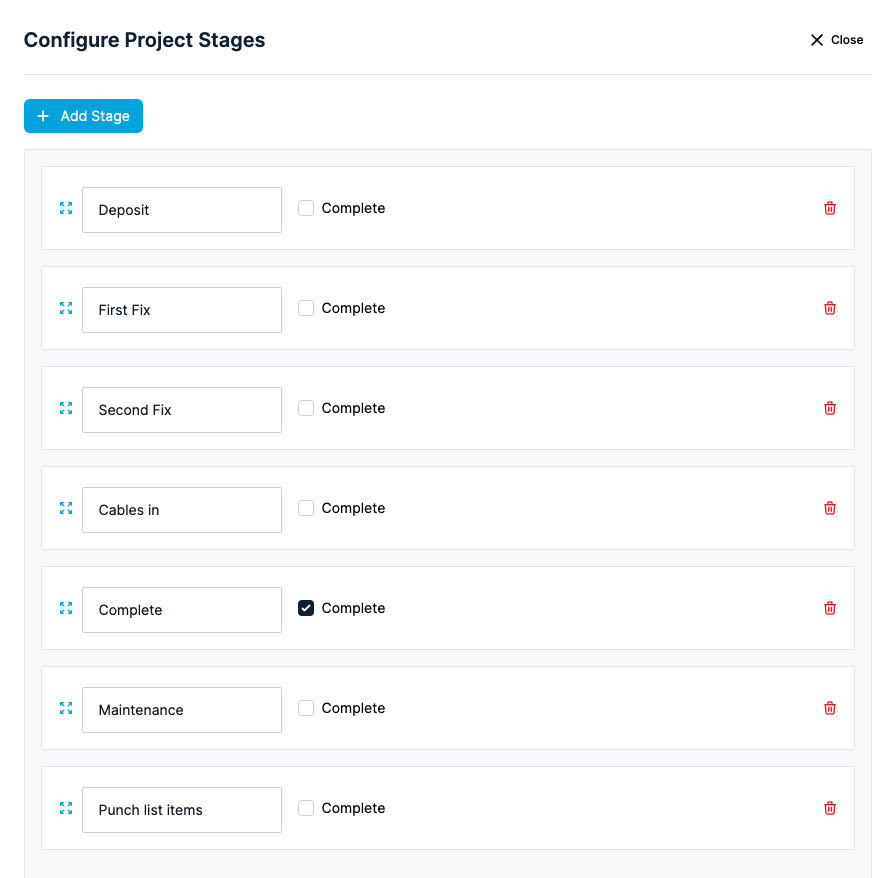892x878 pixels.
Task: Focus the Maintenance name input
Action: click(x=182, y=710)
